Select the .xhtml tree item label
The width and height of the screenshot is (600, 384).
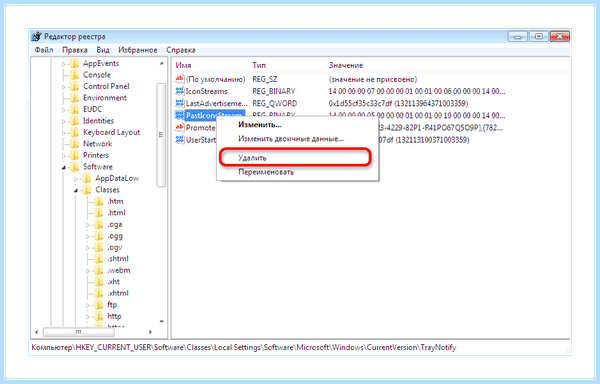tap(118, 293)
